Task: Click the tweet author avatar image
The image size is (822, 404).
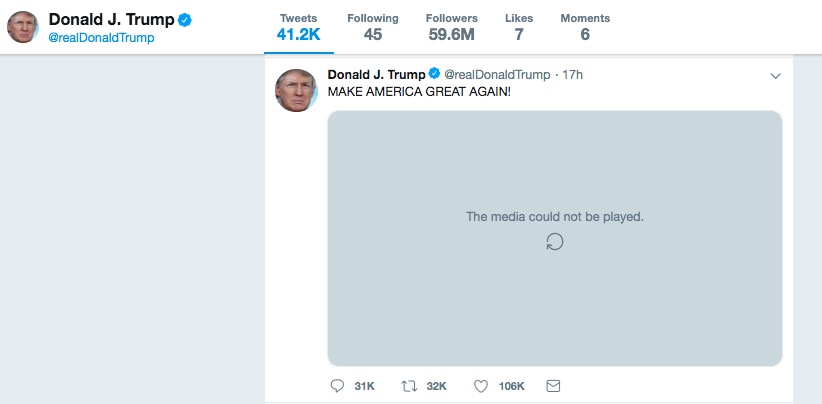Action: pos(296,91)
